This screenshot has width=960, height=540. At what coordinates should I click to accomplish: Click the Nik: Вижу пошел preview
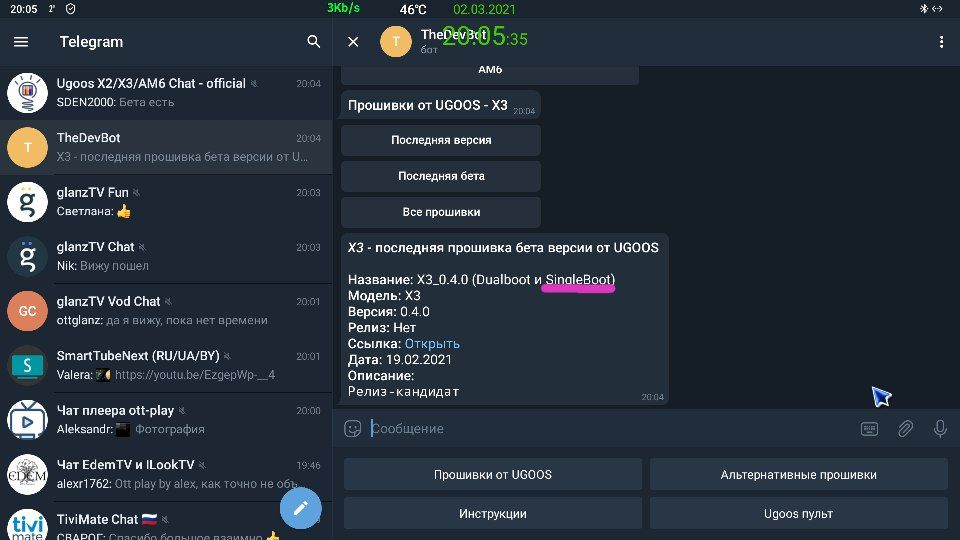pos(102,266)
